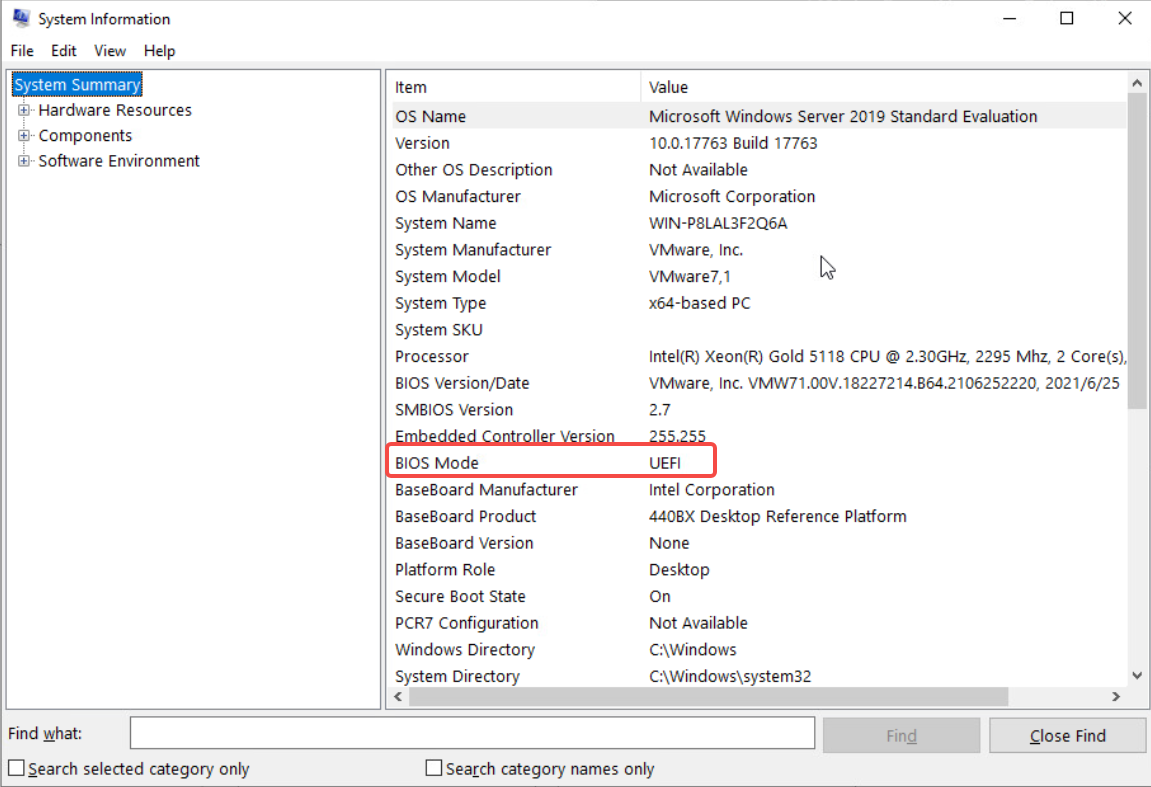The image size is (1151, 787).
Task: Maximize the System Information window
Action: click(1067, 19)
